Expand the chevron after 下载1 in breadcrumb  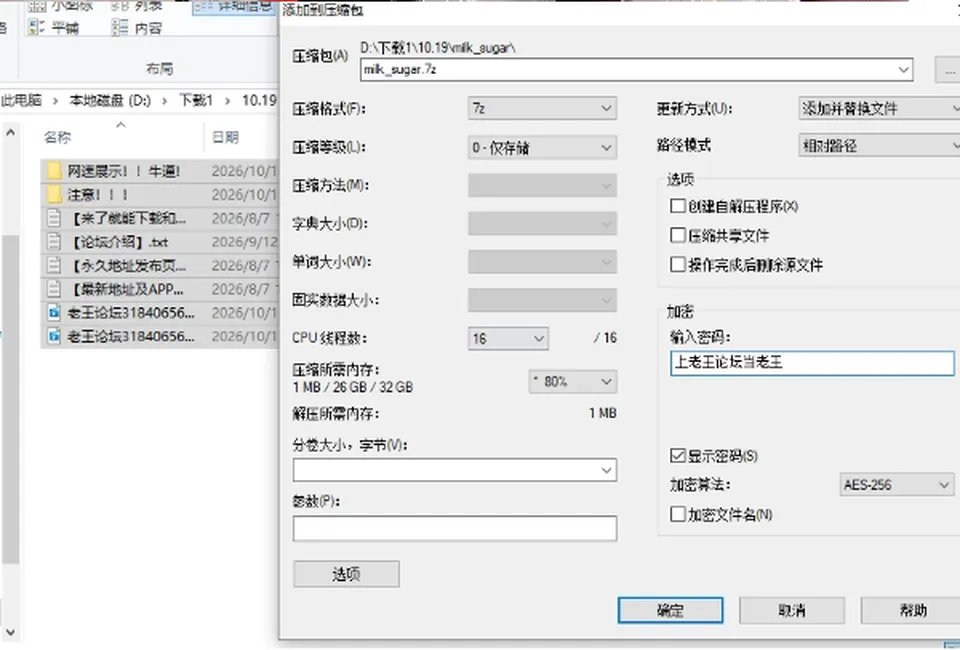(x=228, y=100)
